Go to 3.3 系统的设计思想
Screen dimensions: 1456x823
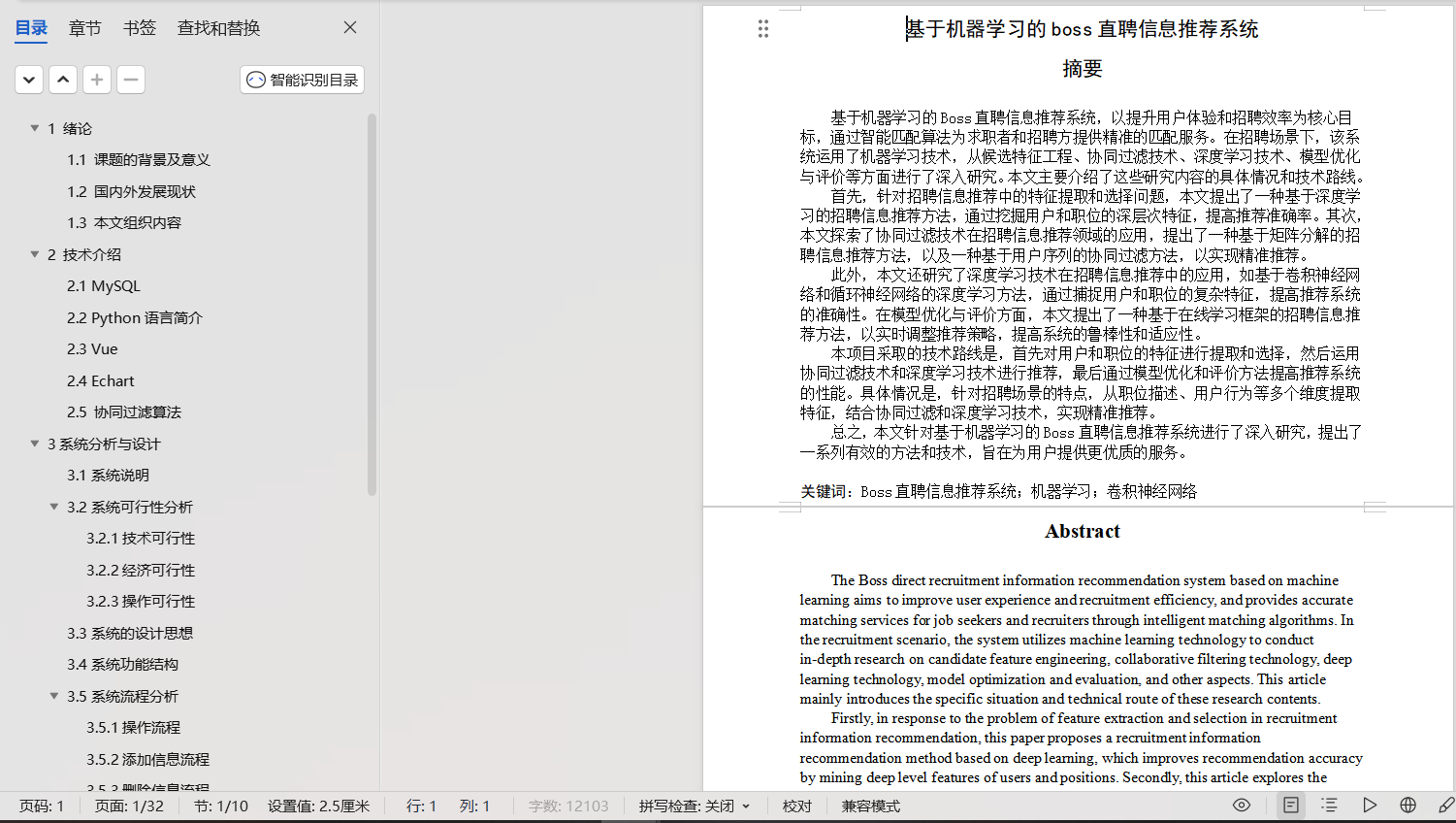pos(130,634)
